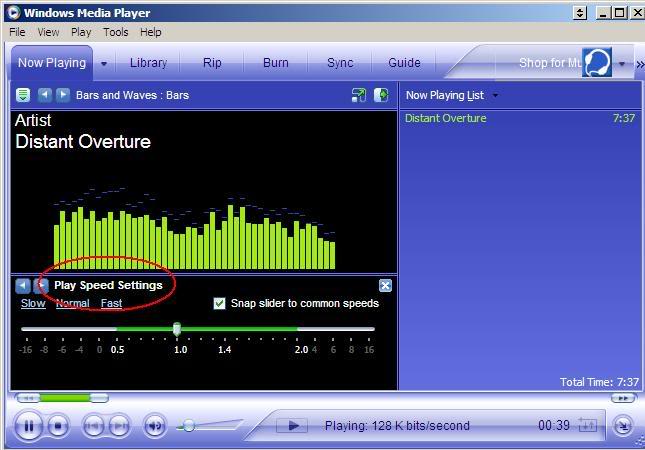Close the Play Speed Settings pane
Screen dimensions: 645x450
tap(385, 285)
